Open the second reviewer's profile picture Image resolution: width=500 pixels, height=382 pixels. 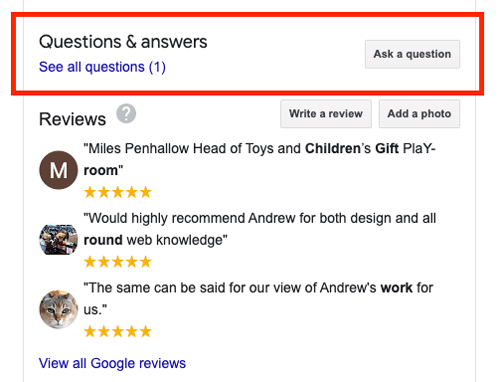[x=59, y=240]
